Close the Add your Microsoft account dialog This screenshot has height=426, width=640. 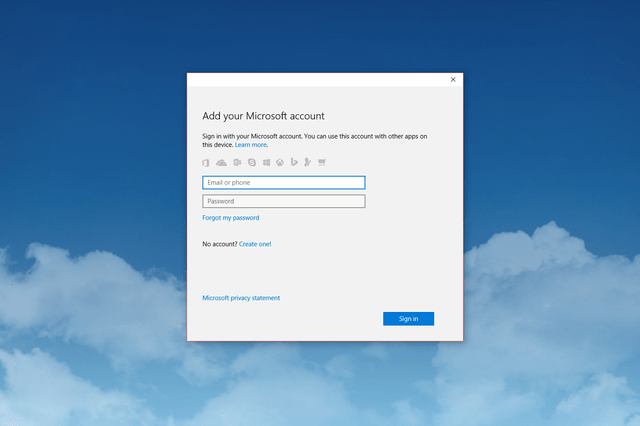453,80
